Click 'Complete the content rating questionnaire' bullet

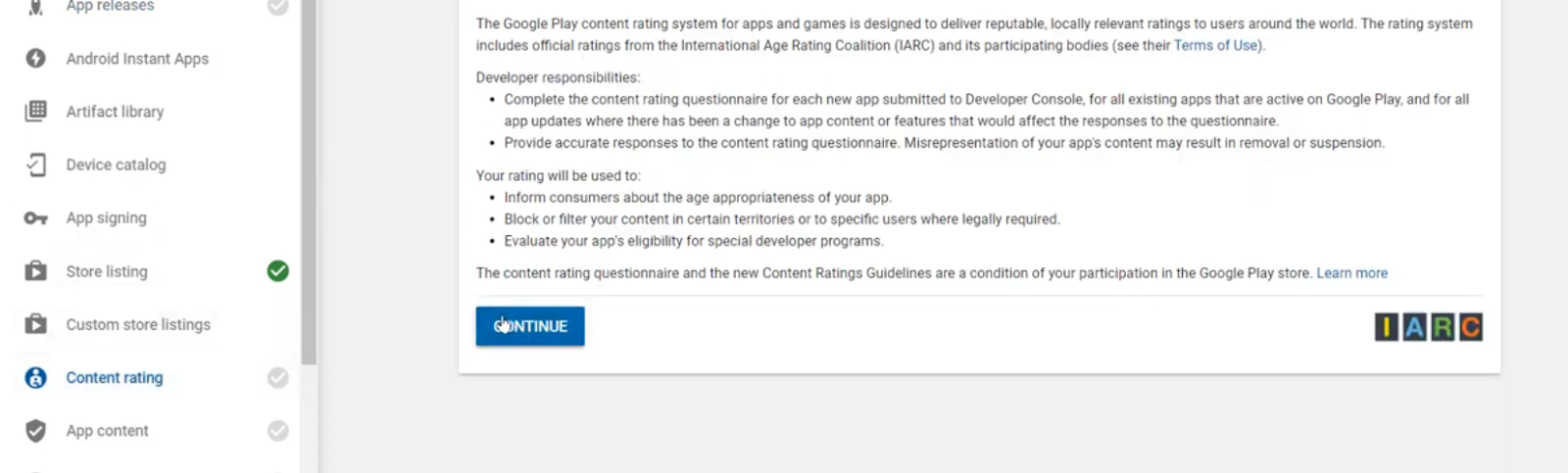[x=987, y=110]
